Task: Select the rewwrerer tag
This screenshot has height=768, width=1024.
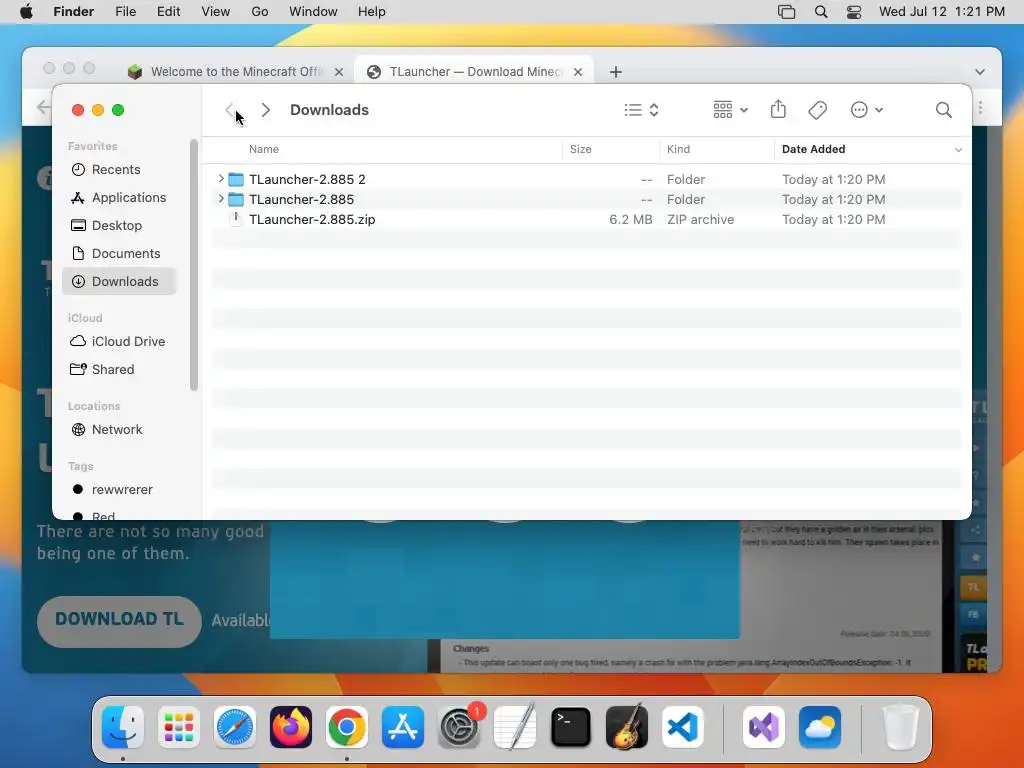Action: [120, 490]
